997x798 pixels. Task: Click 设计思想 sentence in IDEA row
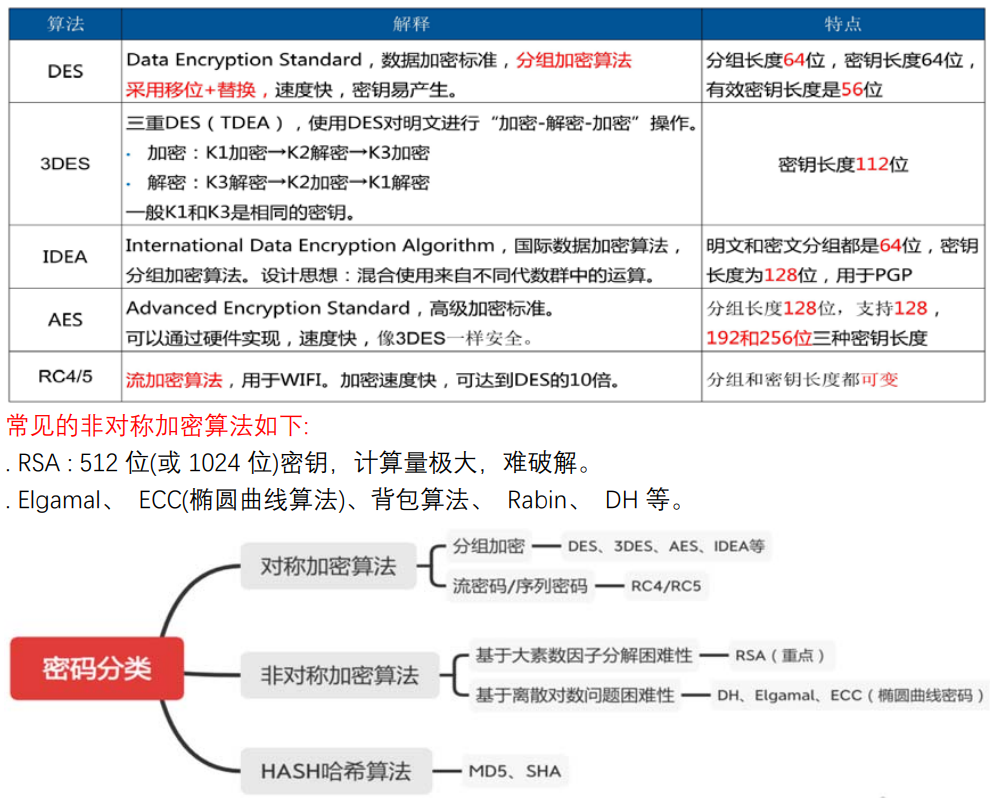pos(458,275)
